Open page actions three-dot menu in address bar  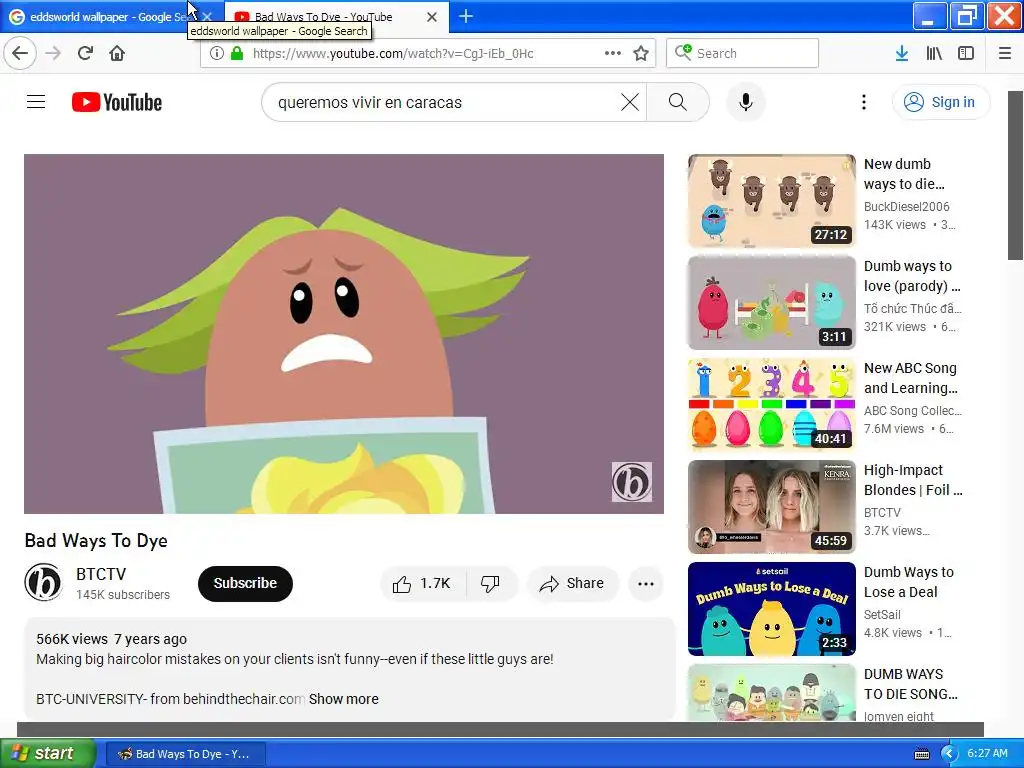click(x=613, y=53)
